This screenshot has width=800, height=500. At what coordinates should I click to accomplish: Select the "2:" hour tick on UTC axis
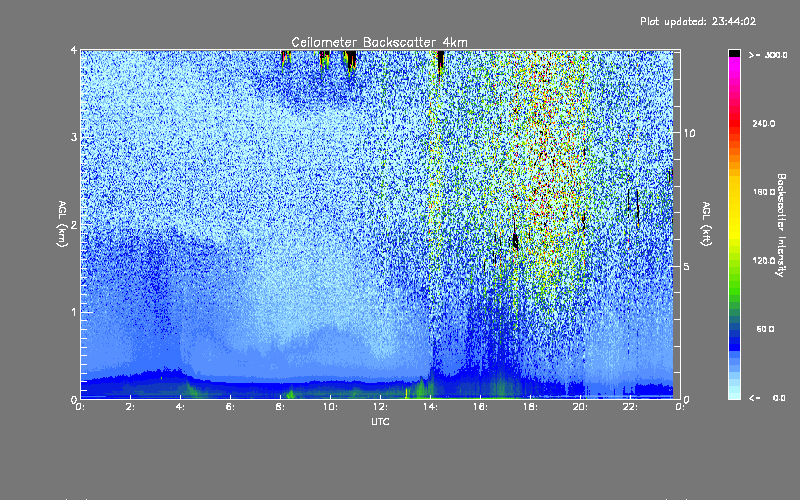coord(131,407)
